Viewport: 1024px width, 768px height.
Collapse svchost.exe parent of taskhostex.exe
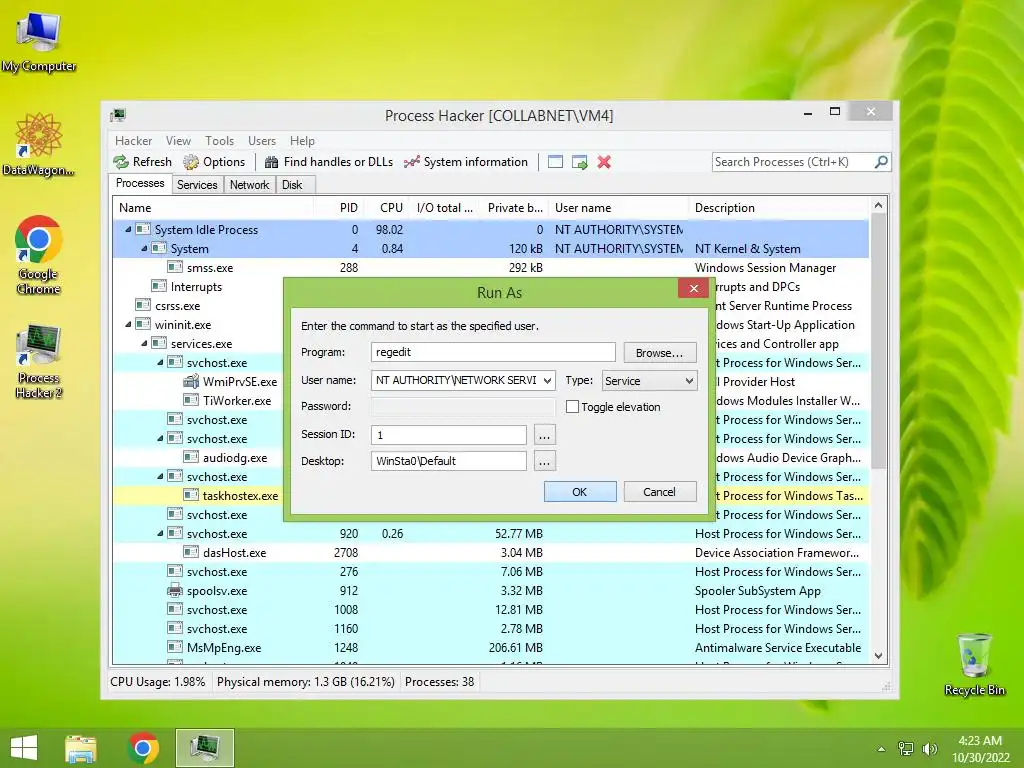tap(160, 477)
